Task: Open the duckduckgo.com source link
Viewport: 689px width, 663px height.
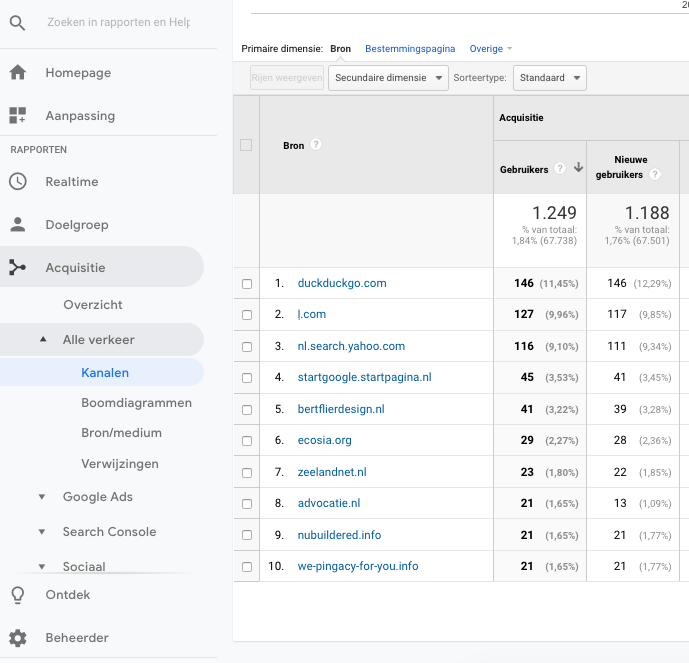Action: pyautogui.click(x=342, y=283)
